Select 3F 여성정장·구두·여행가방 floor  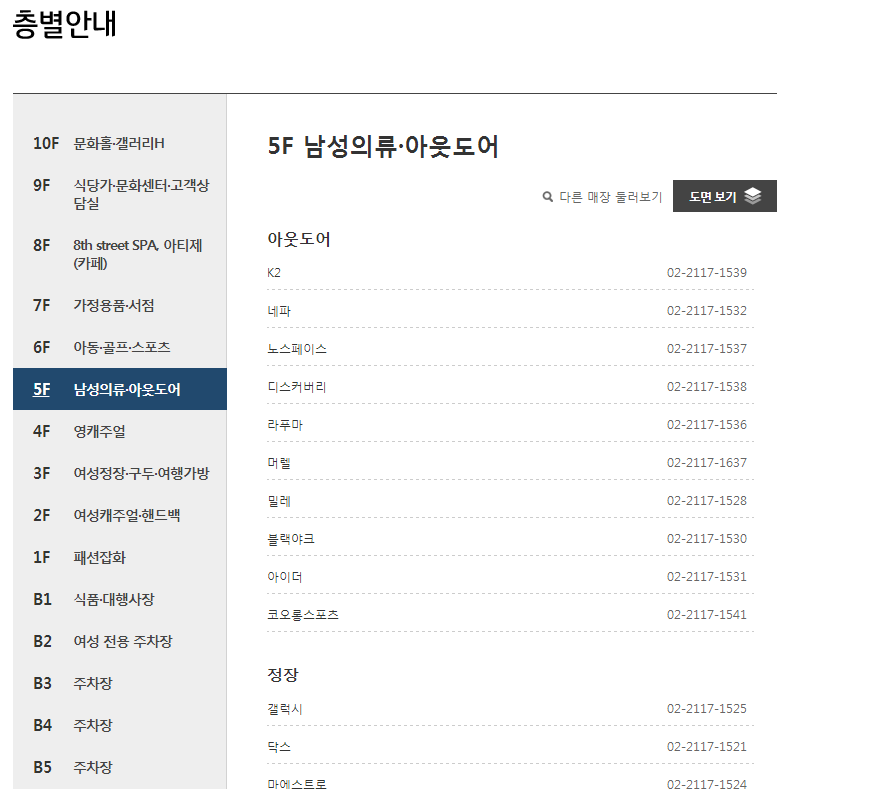pos(119,473)
